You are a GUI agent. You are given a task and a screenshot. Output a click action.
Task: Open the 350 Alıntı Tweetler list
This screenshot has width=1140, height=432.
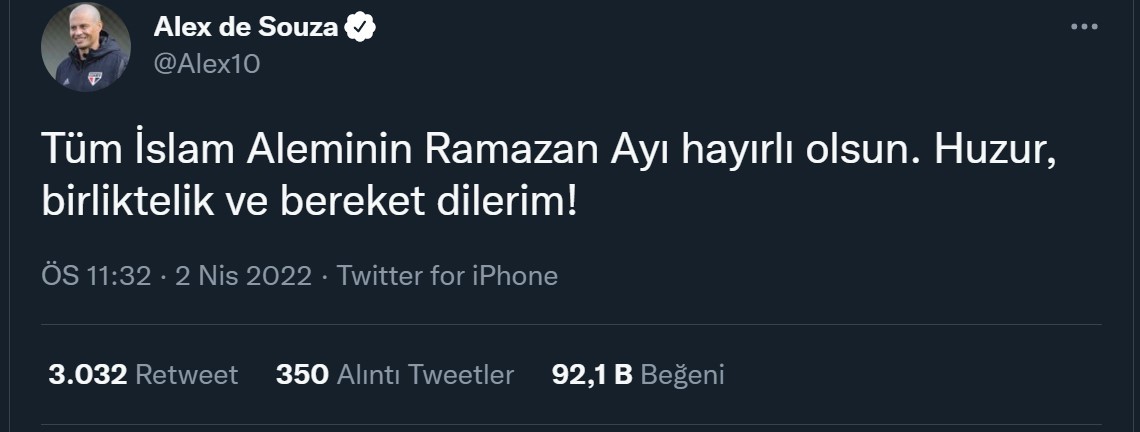pyautogui.click(x=394, y=375)
